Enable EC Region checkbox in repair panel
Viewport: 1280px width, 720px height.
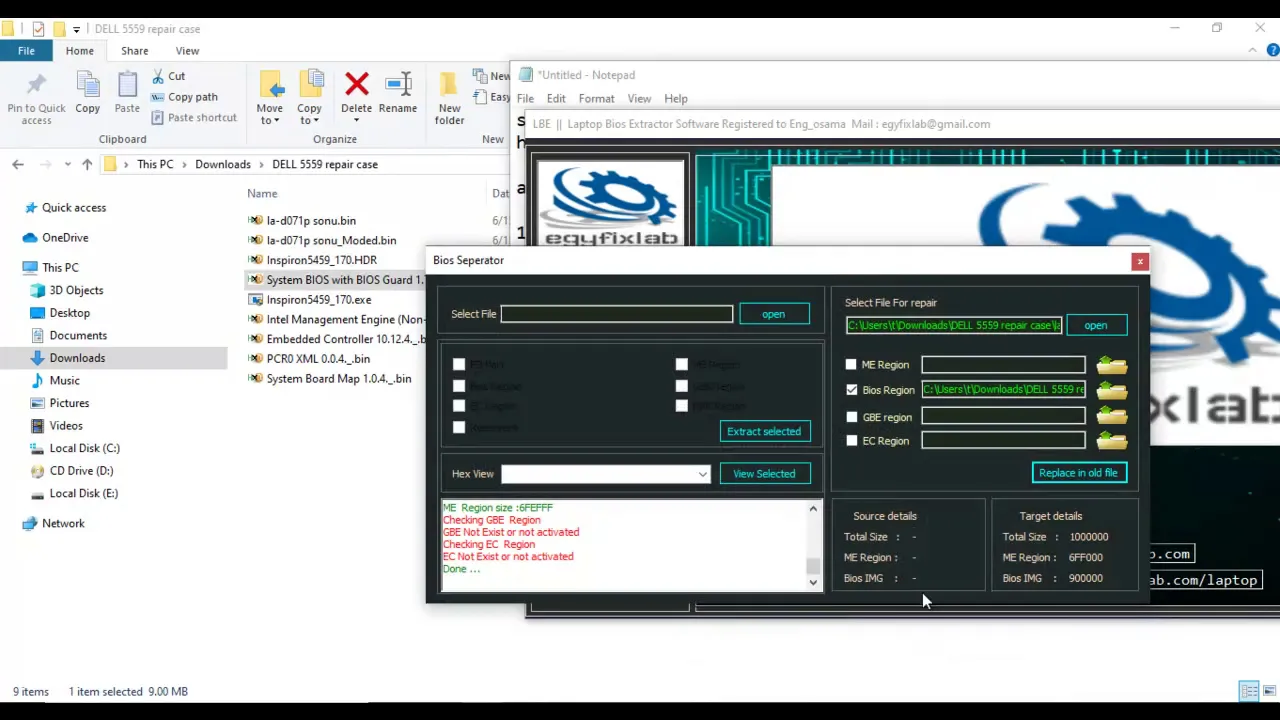[851, 441]
